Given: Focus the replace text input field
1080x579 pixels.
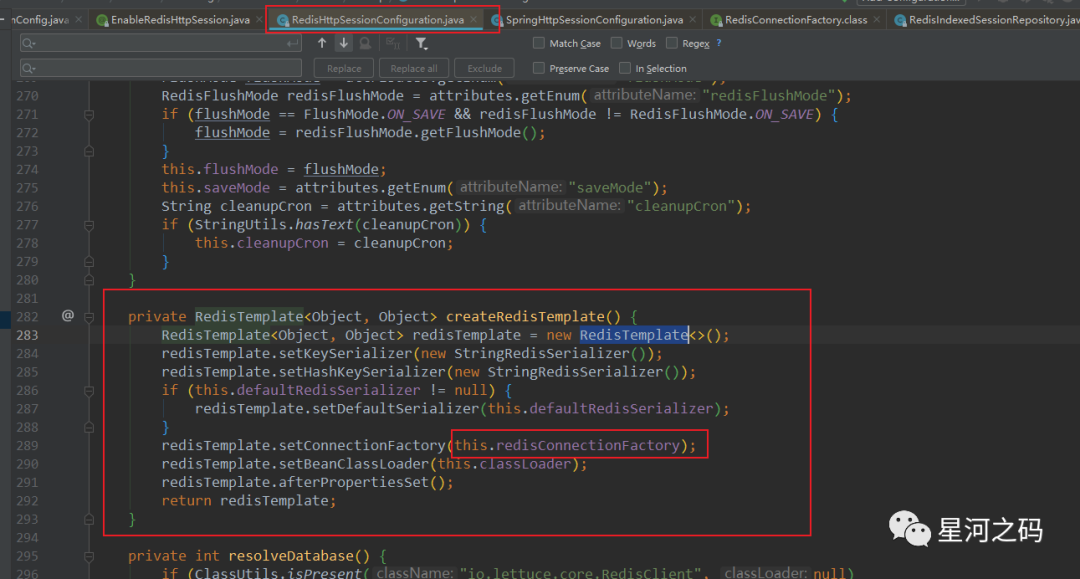Looking at the screenshot, I should [161, 68].
